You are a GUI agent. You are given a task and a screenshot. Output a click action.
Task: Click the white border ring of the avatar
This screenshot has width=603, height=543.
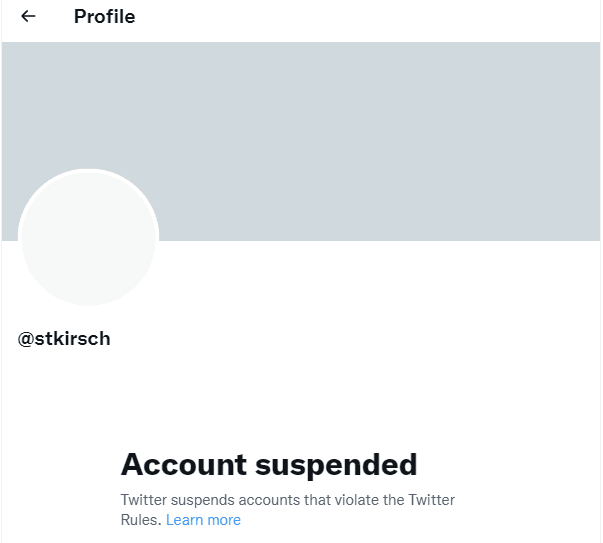88,171
